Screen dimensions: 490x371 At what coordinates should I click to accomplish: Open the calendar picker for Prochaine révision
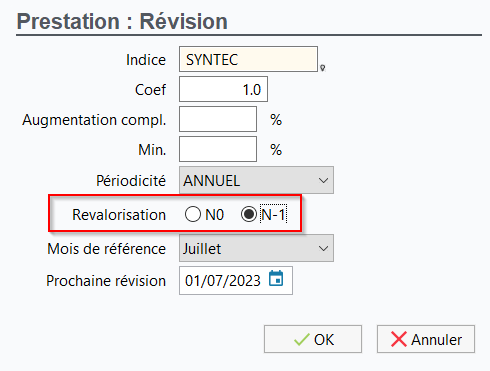click(276, 279)
